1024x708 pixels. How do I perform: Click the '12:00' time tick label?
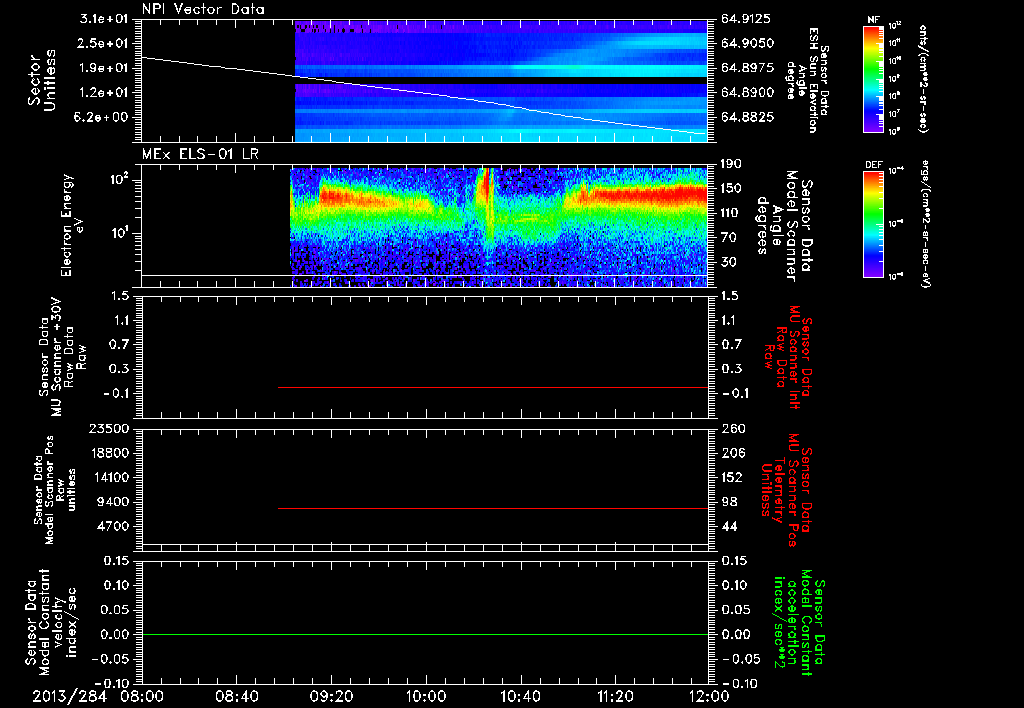709,696
